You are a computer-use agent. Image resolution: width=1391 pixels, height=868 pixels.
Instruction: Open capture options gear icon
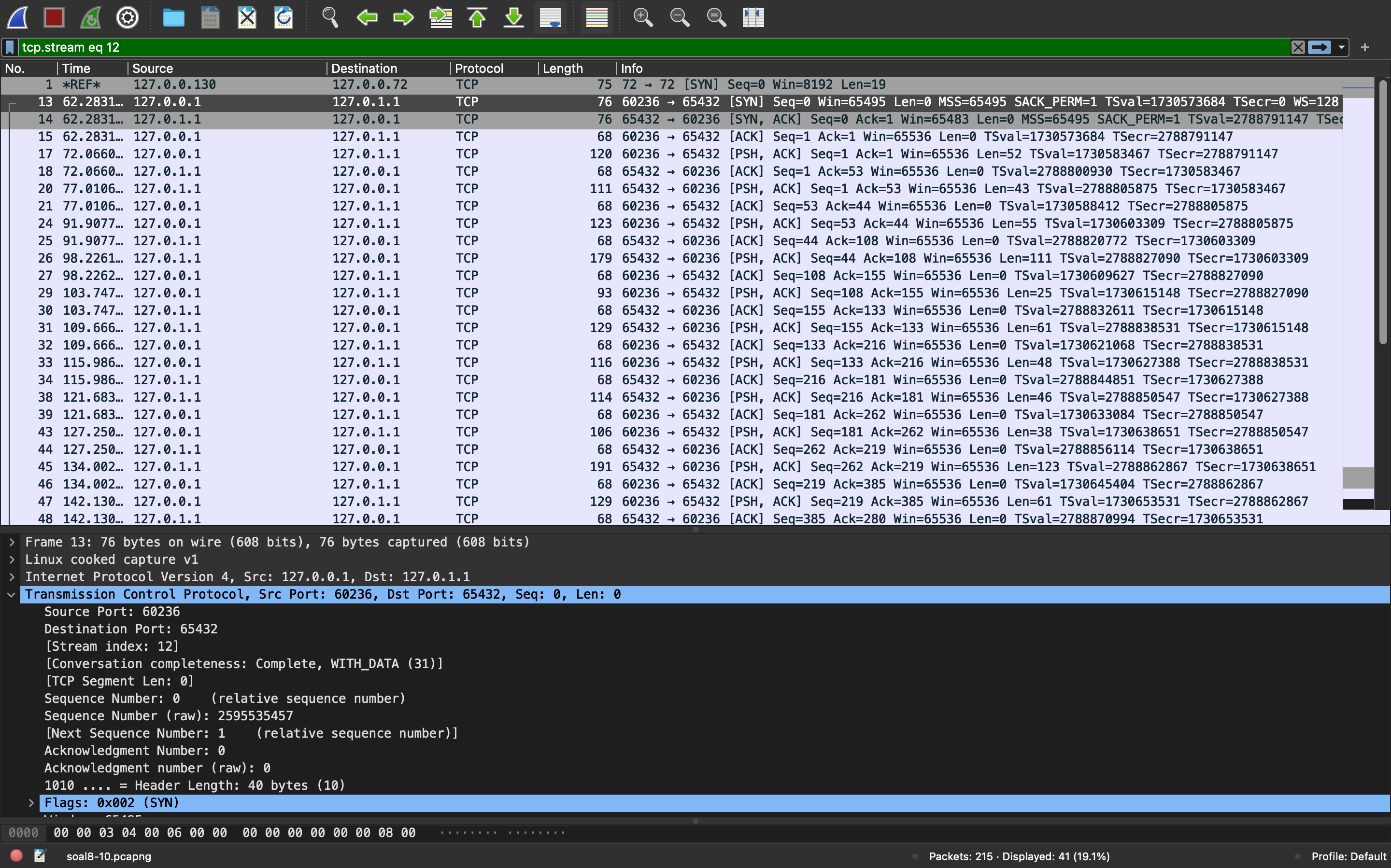pos(127,17)
